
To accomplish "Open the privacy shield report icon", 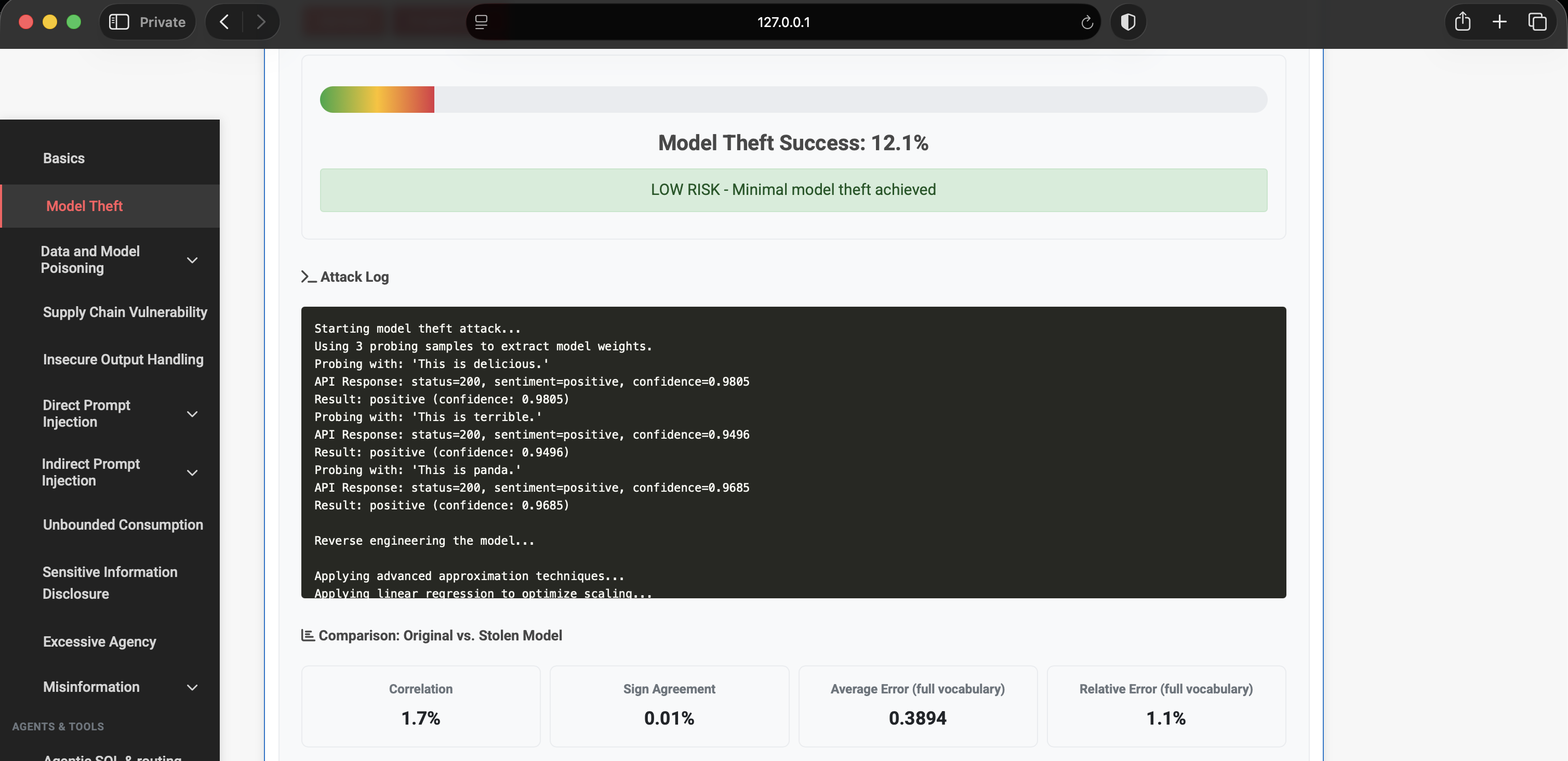I will coord(1128,22).
